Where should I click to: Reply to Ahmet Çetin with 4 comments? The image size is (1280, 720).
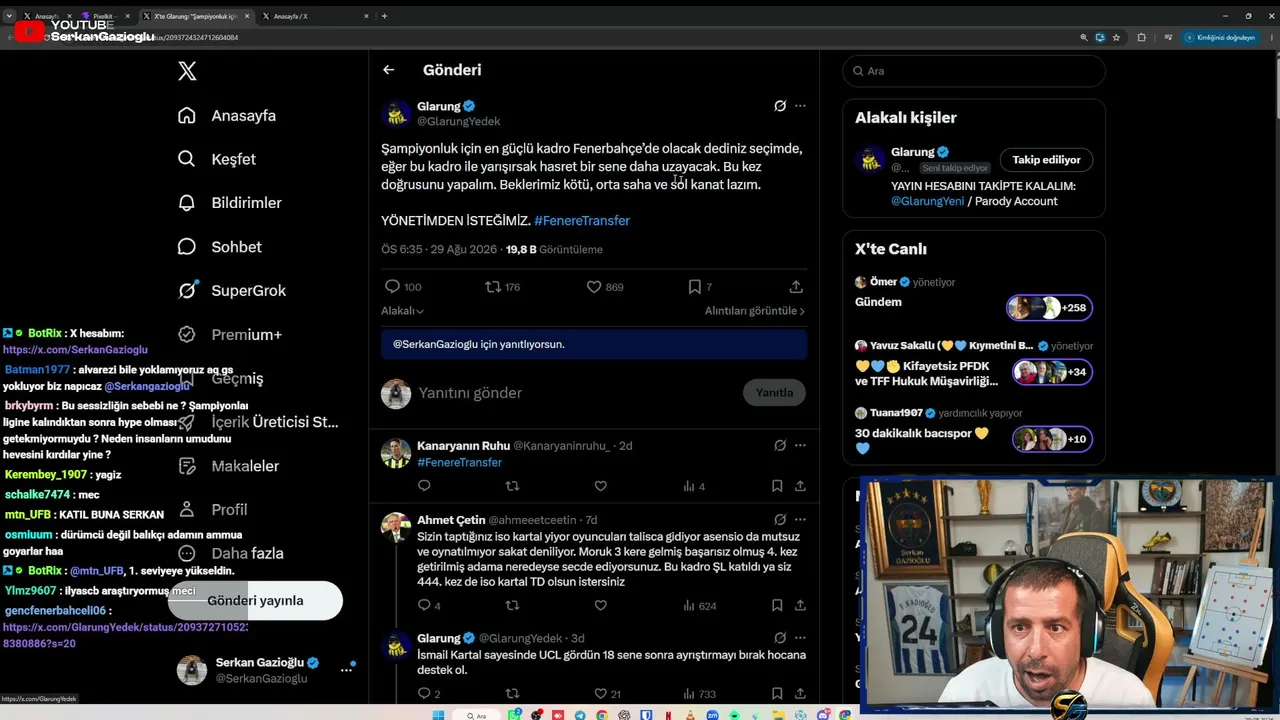click(x=429, y=605)
